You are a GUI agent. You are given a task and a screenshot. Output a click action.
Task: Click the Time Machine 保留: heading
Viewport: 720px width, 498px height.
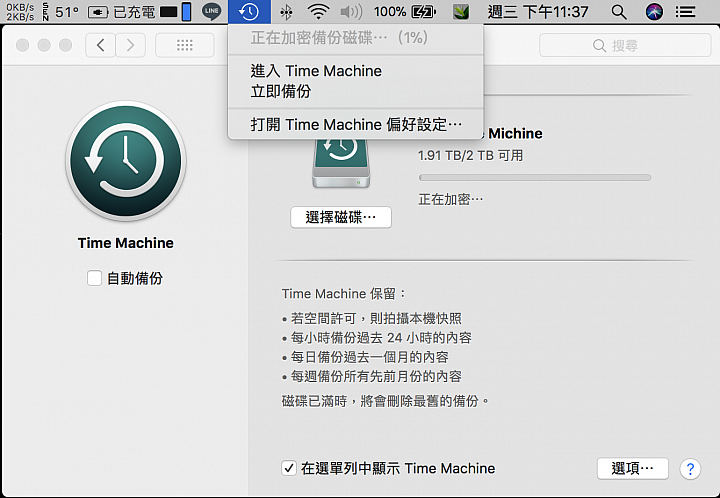click(x=344, y=294)
